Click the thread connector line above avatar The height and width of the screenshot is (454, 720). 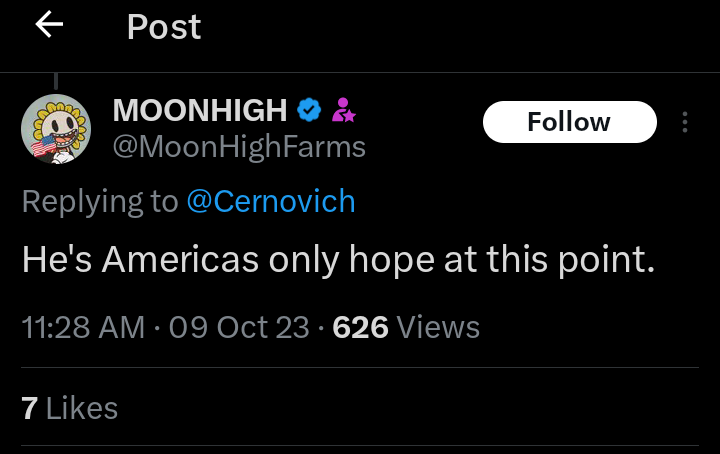coord(56,80)
